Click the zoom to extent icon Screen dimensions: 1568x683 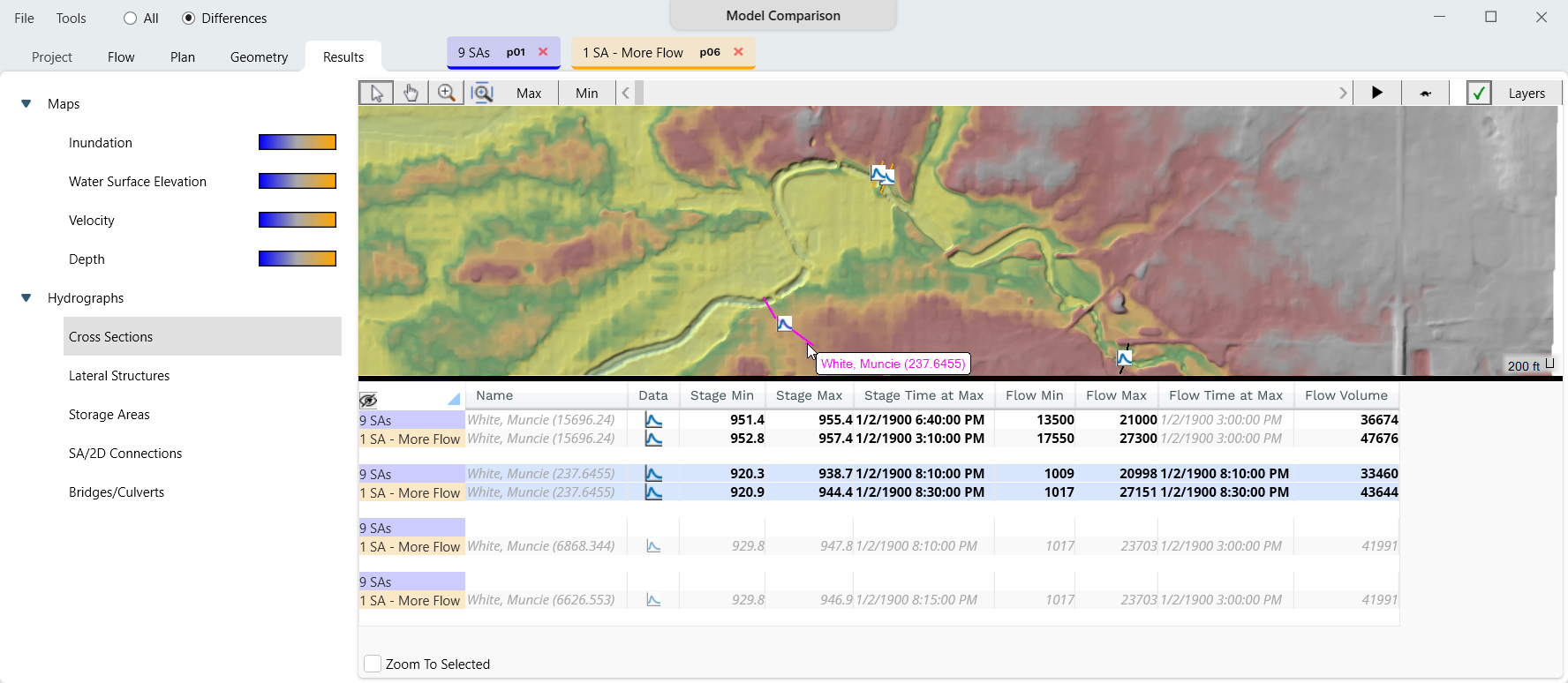(482, 93)
